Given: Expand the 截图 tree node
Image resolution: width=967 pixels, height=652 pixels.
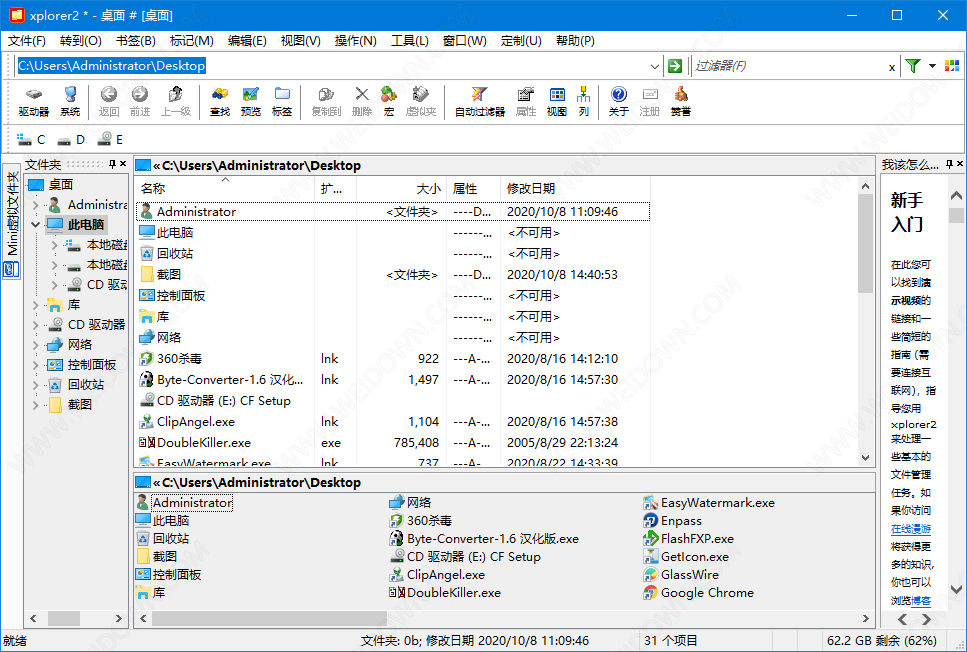Looking at the screenshot, I should click(35, 405).
